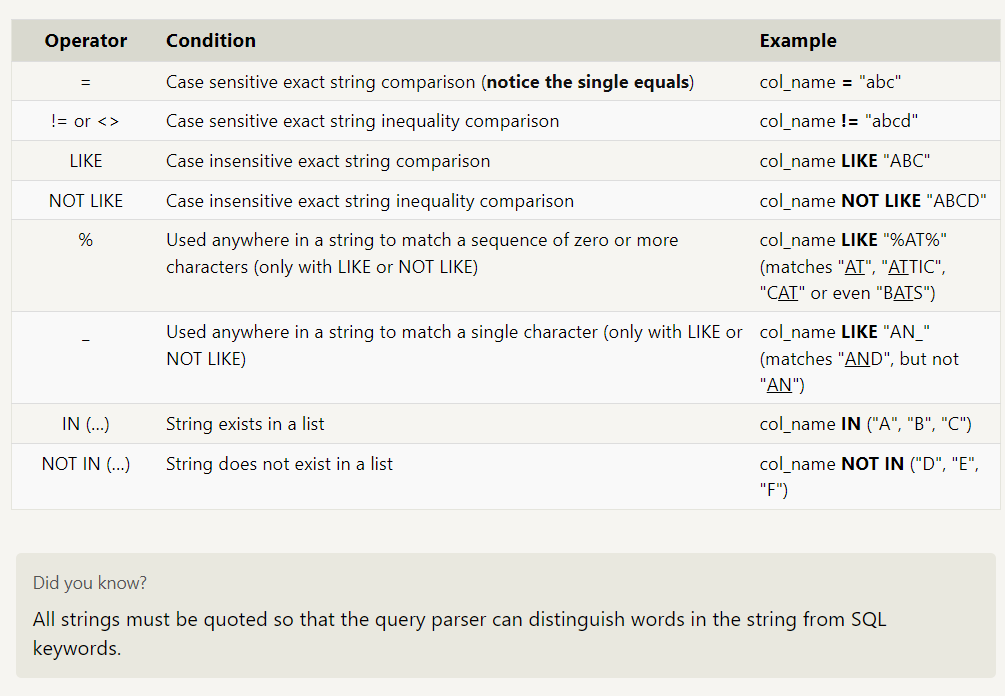Click example col_name NOT LIKE "ABCD"

click(x=873, y=201)
